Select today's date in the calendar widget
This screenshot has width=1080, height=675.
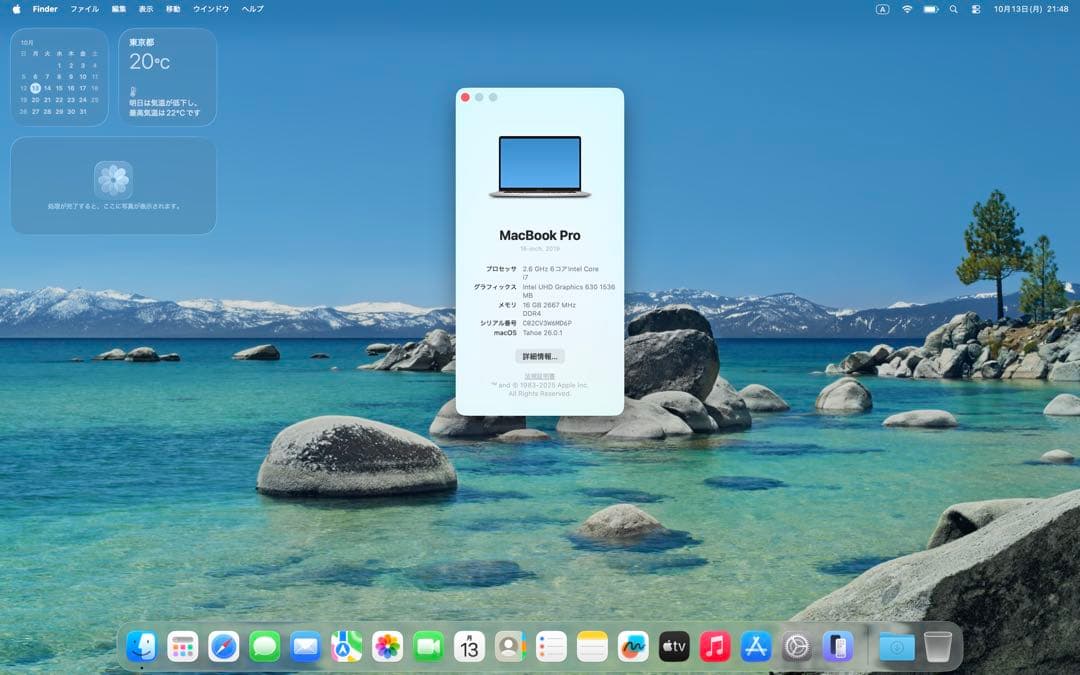[x=36, y=87]
